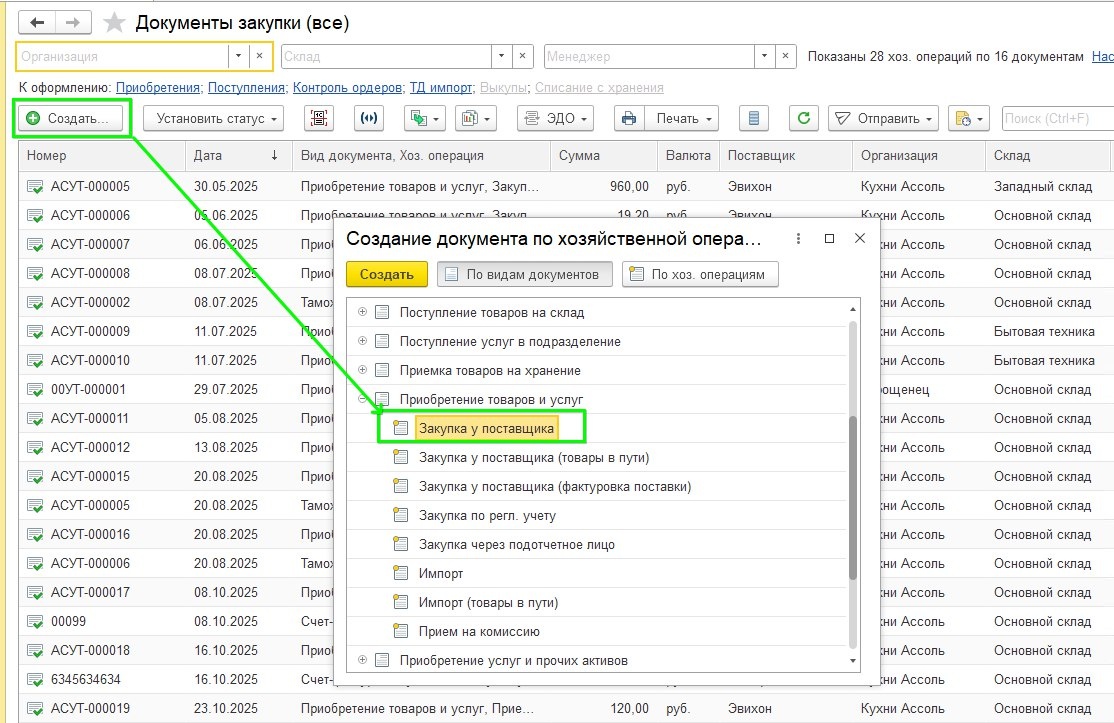Screen dimensions: 1114x723
Task: Click Бытовая техника cell in row АСУТ-000009
Action: 1044,332
